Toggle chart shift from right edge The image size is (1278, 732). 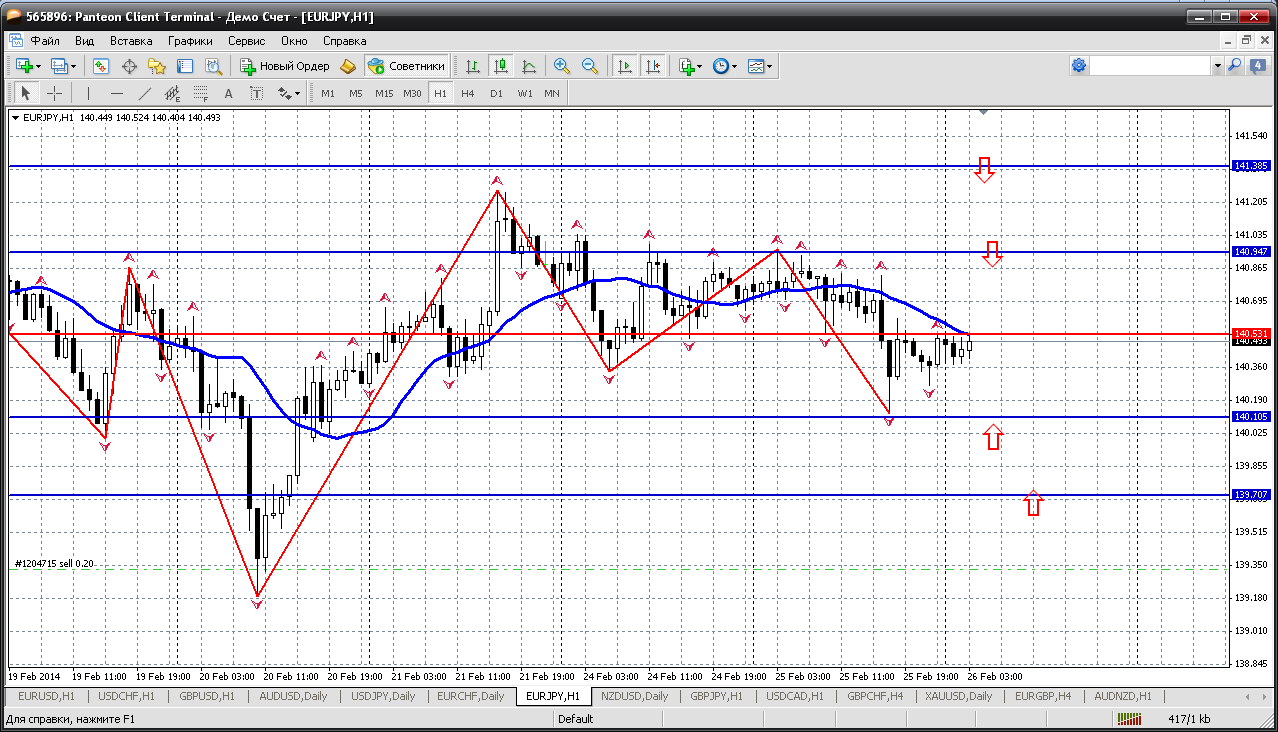coord(653,66)
